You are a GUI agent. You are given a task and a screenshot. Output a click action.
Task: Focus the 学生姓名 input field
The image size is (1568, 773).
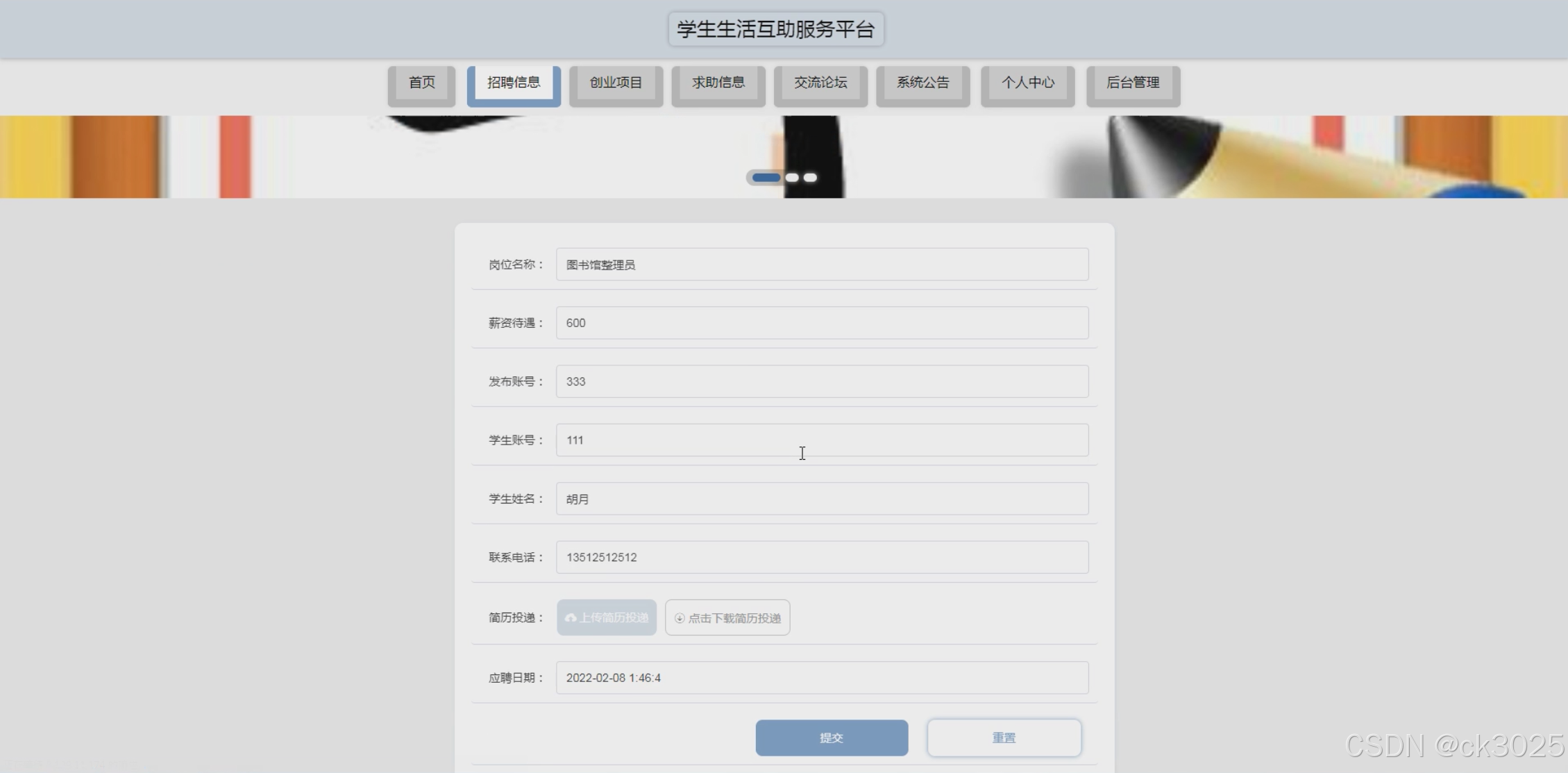click(822, 499)
